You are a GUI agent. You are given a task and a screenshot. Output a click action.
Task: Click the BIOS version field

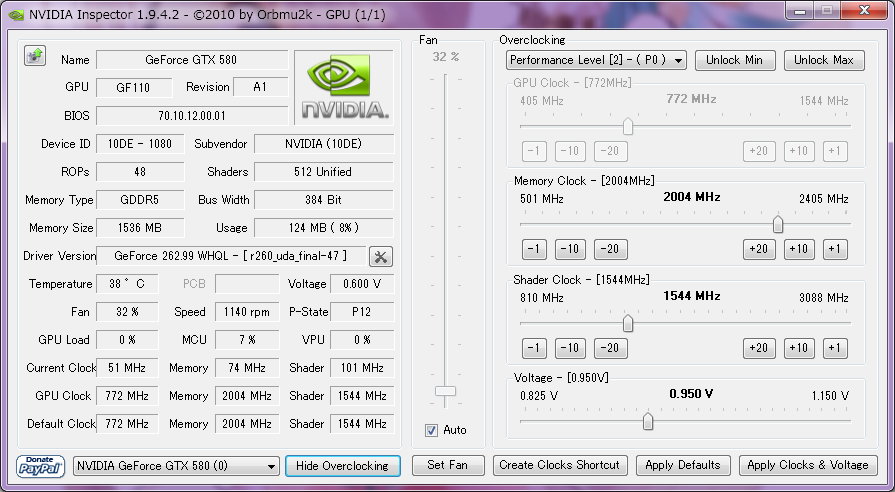tap(192, 116)
